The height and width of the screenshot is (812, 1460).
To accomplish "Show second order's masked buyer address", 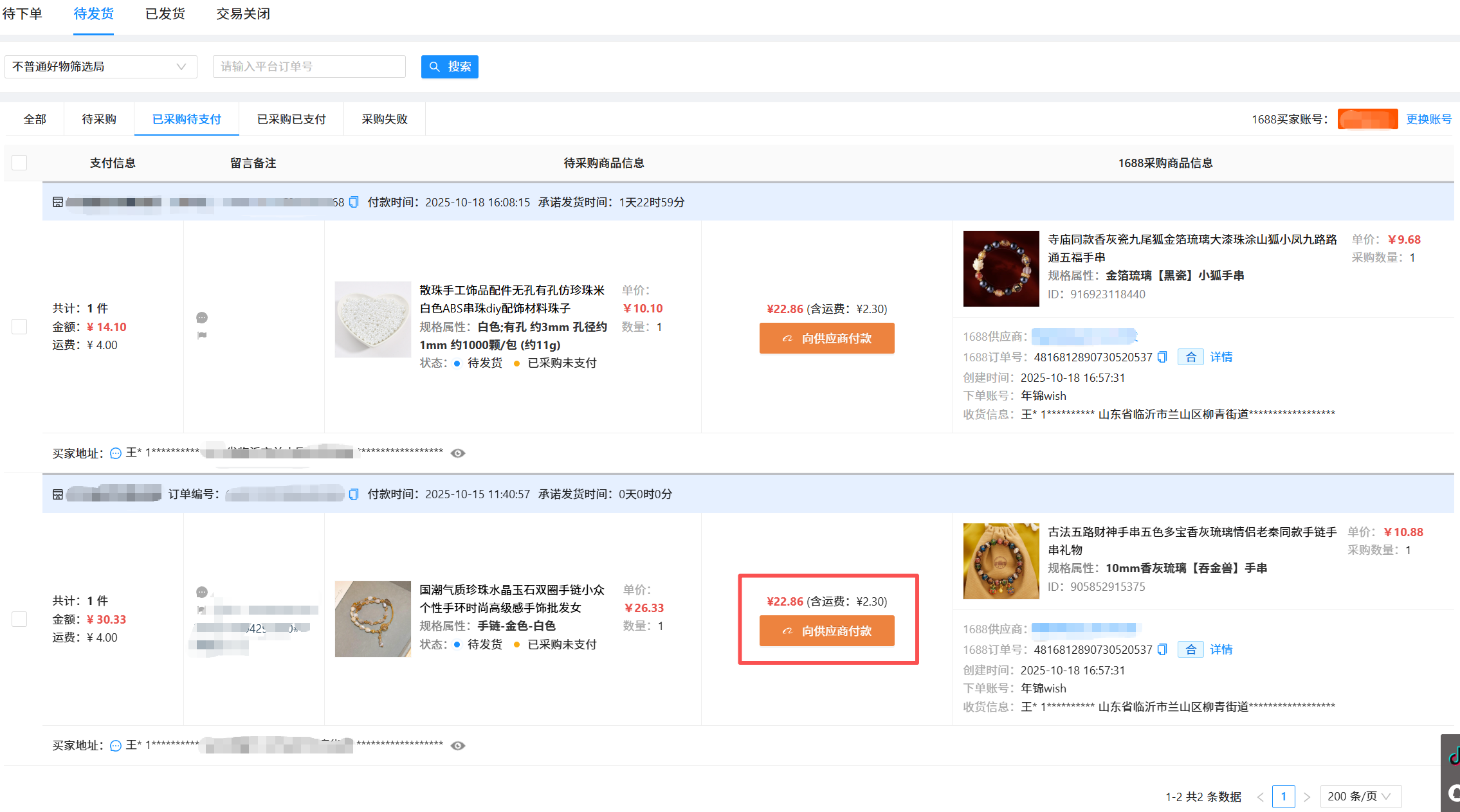I will 458,746.
